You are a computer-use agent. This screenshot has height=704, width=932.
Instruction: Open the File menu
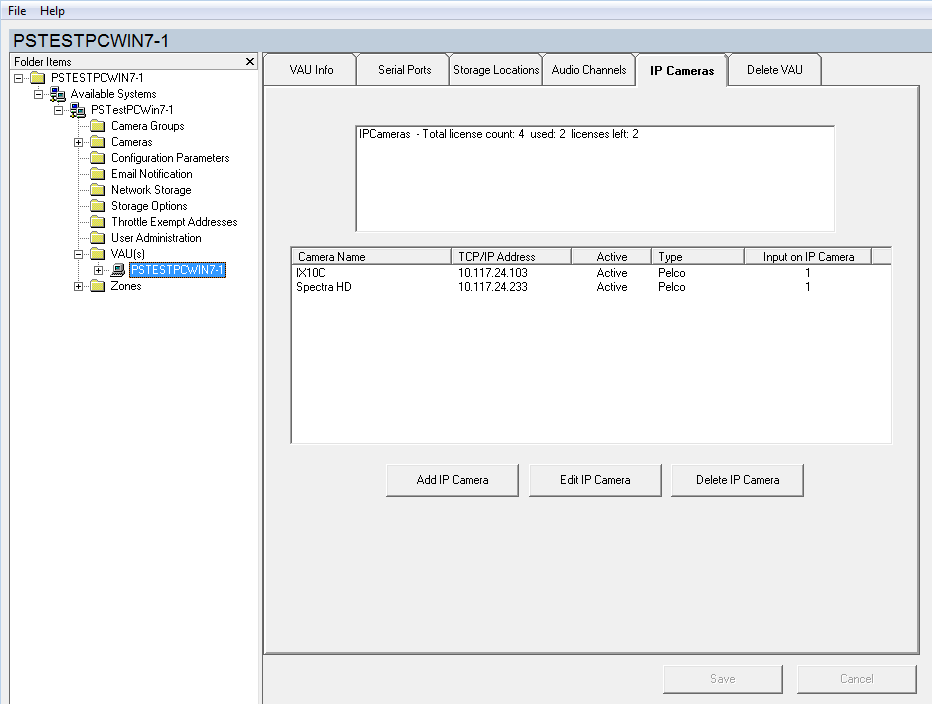(17, 11)
